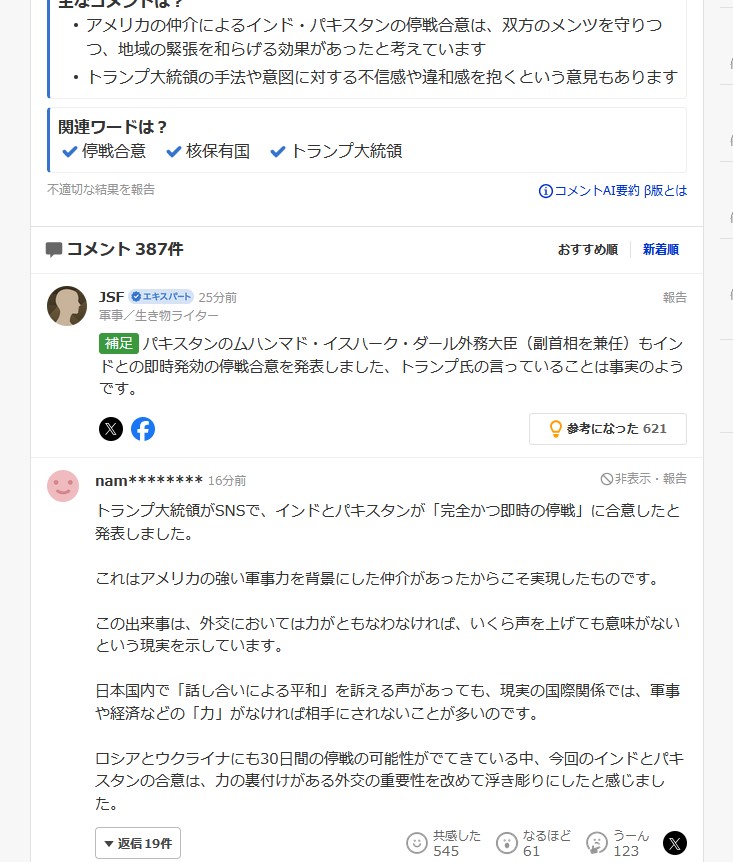The height and width of the screenshot is (862, 733).
Task: Open the JSF username link
Action: point(112,297)
